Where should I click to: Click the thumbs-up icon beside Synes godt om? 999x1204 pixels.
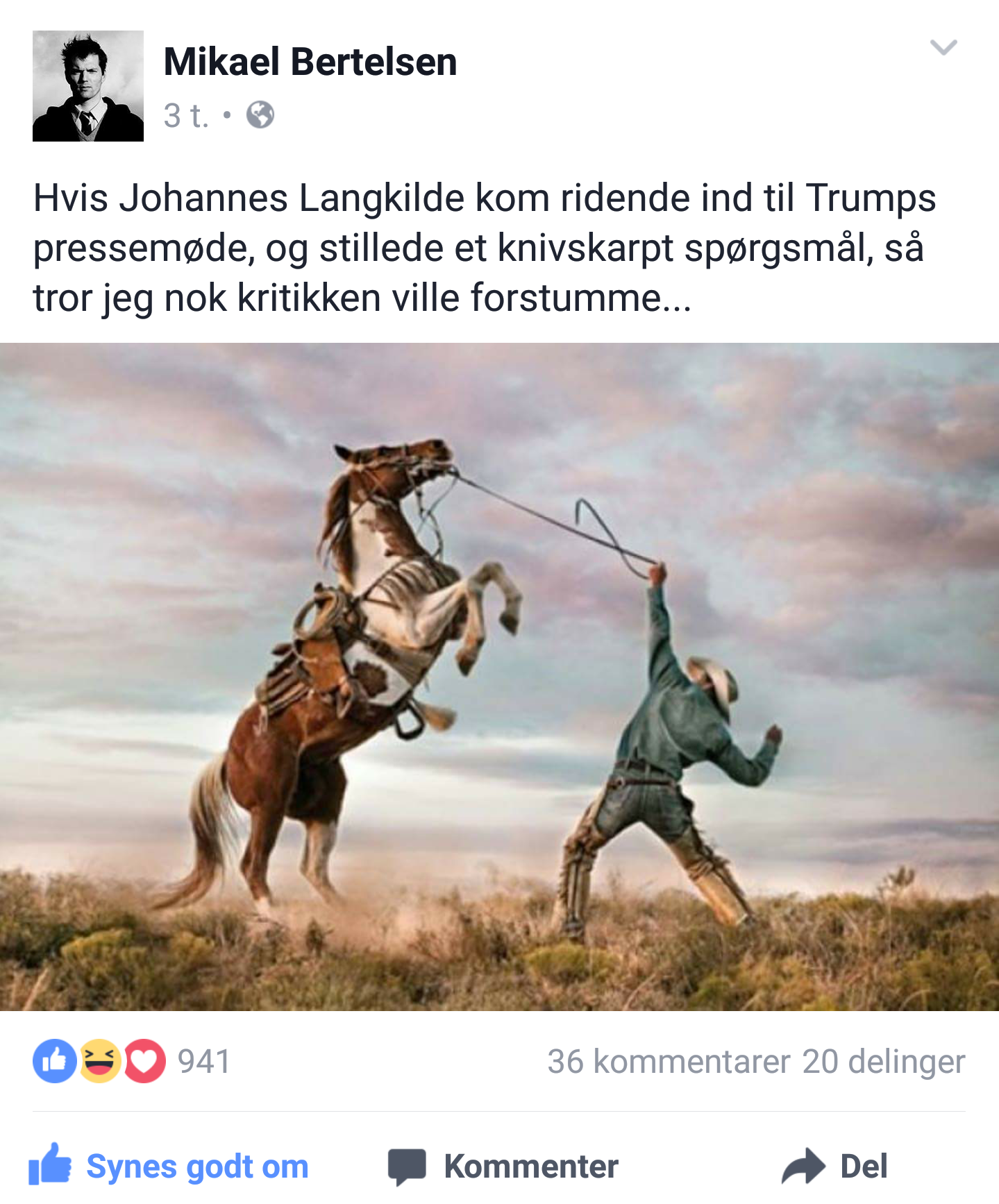[50, 1164]
